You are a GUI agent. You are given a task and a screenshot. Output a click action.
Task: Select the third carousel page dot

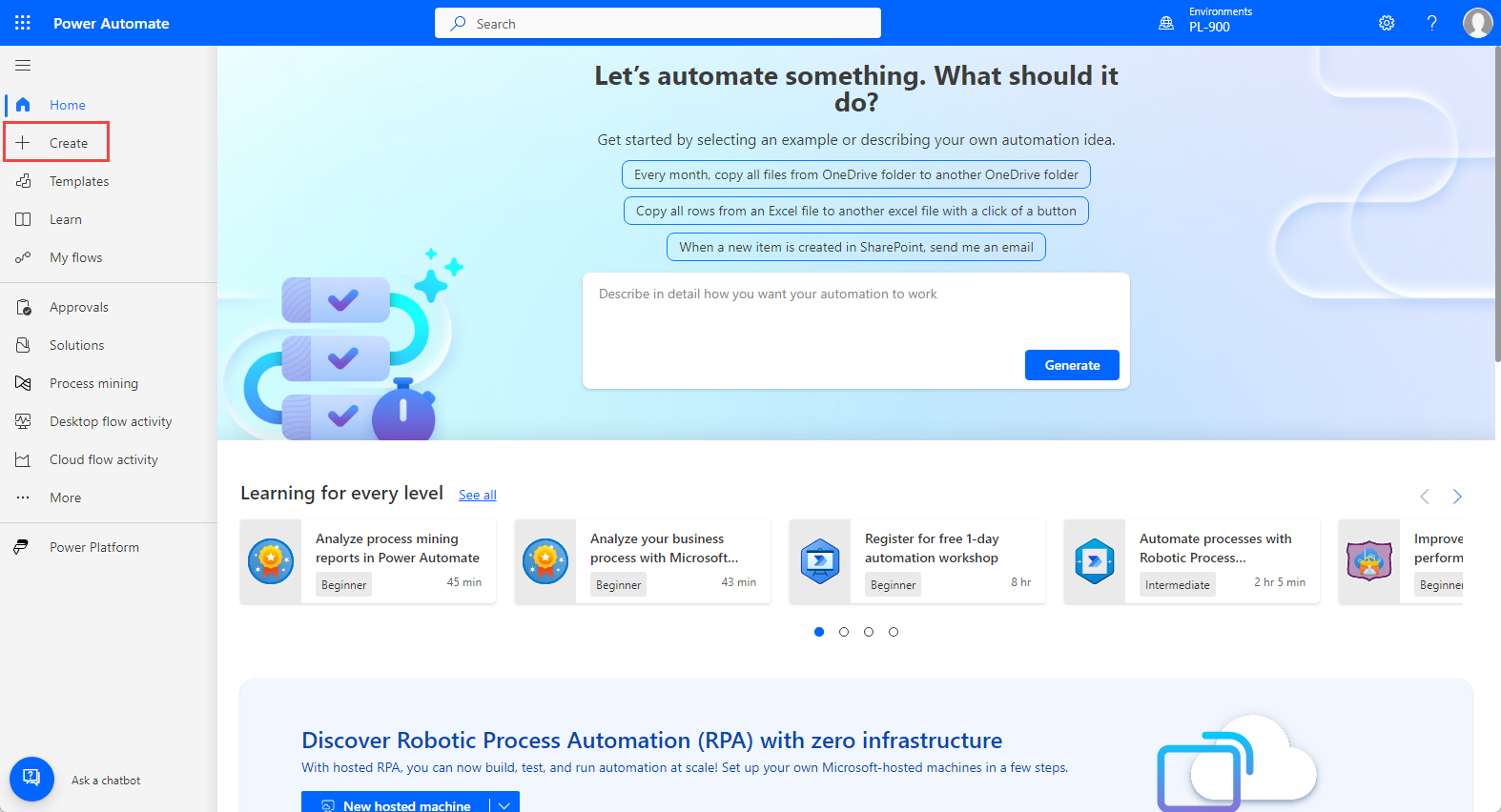coord(869,632)
